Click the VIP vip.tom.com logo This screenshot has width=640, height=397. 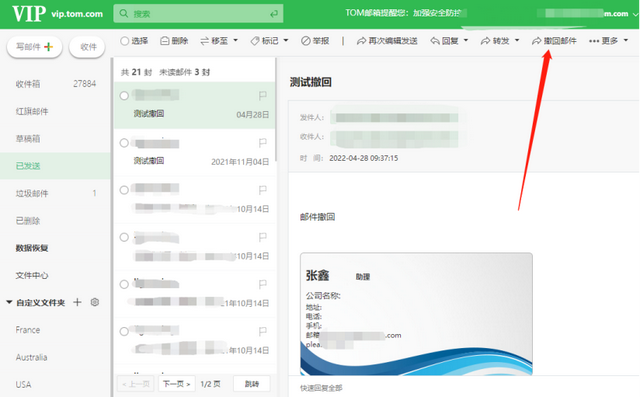(x=57, y=13)
